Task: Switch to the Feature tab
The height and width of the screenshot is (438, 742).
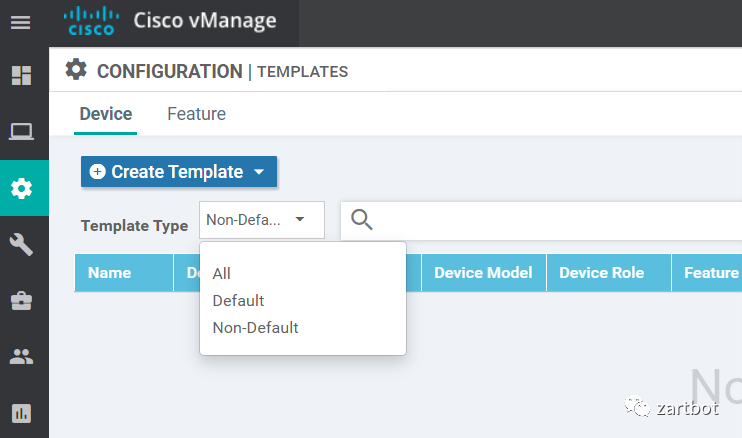Action: pos(196,114)
